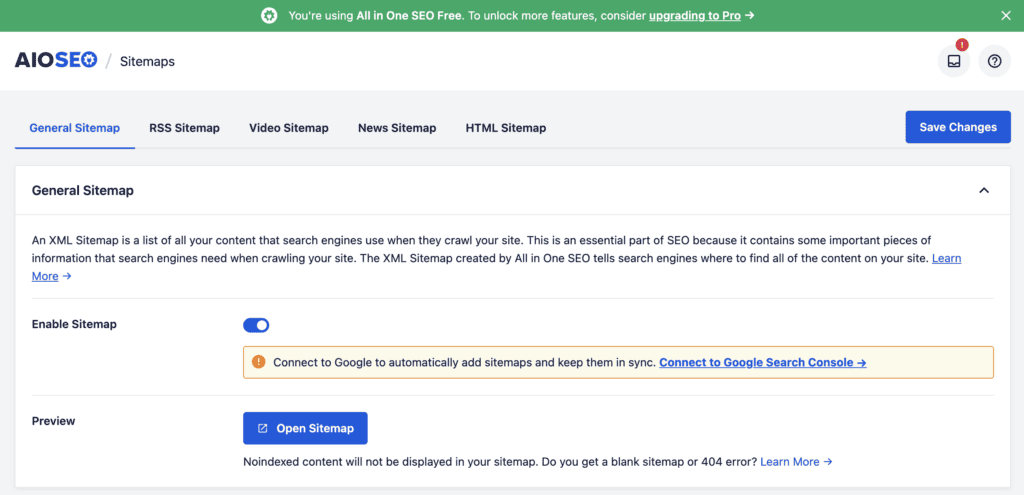
Task: Disable the Enable Sitemap toggle
Action: click(x=256, y=325)
